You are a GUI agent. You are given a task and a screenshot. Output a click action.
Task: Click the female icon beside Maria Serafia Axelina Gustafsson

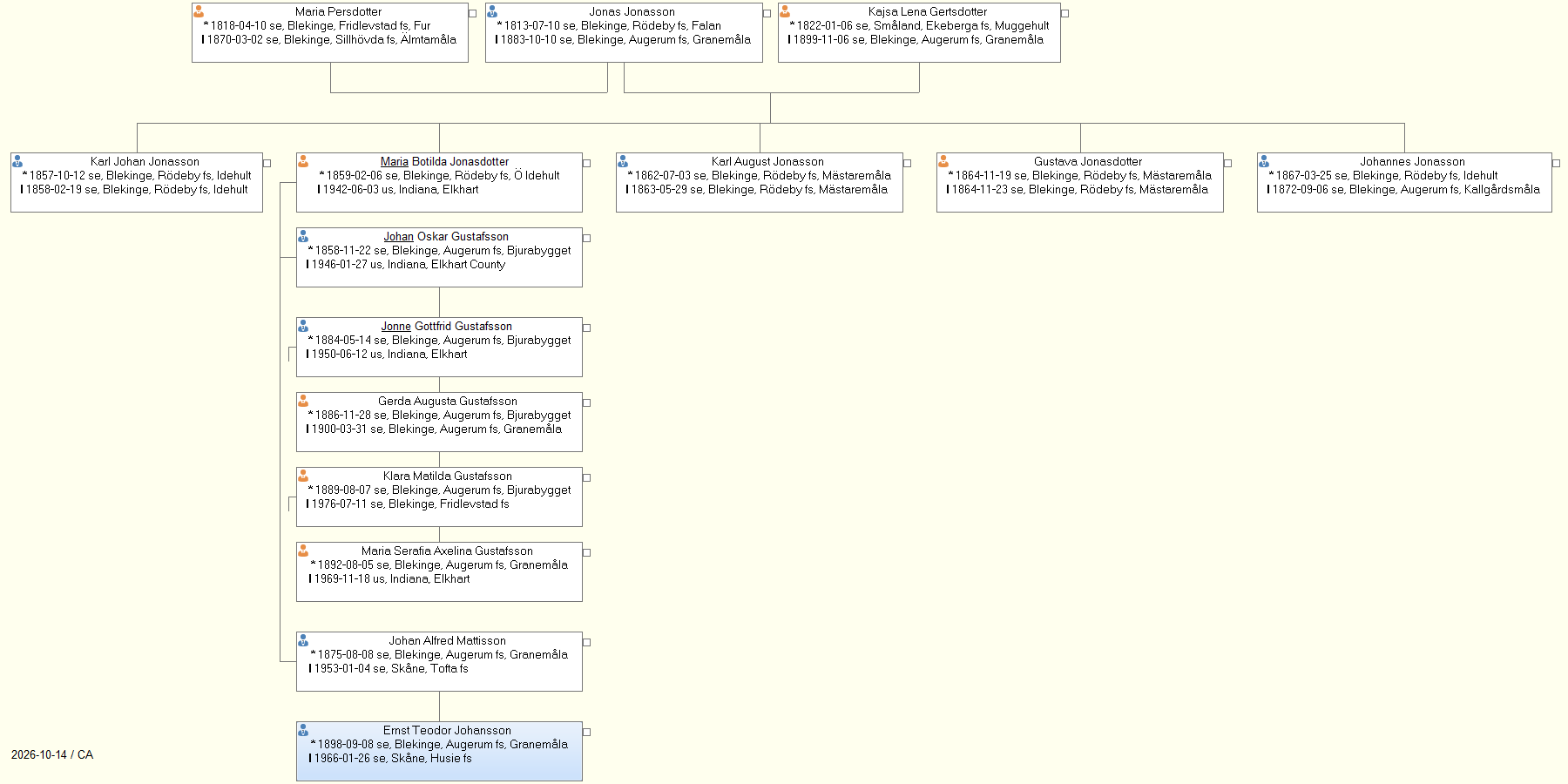[303, 551]
